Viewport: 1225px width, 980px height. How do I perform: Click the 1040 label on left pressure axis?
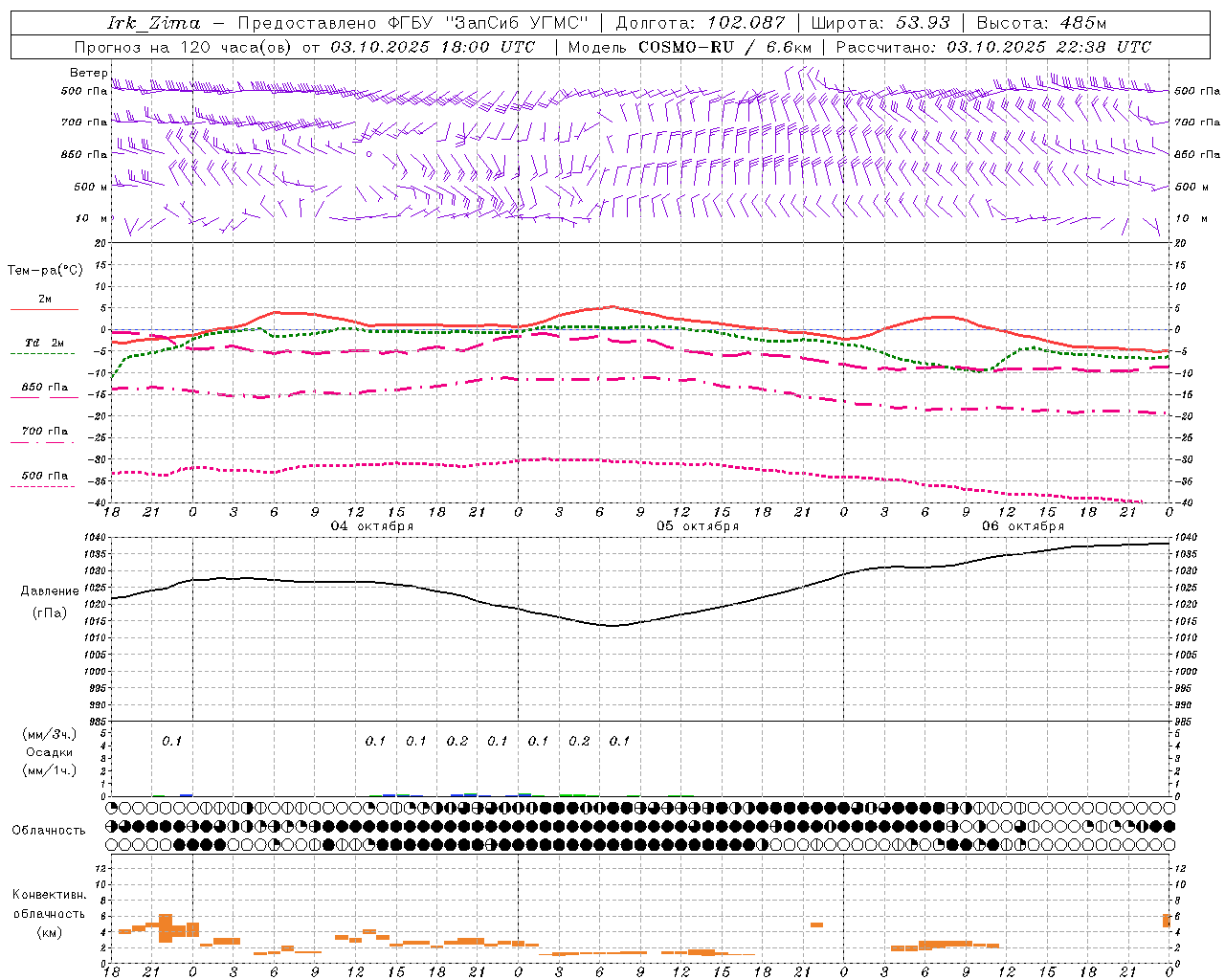[x=94, y=538]
